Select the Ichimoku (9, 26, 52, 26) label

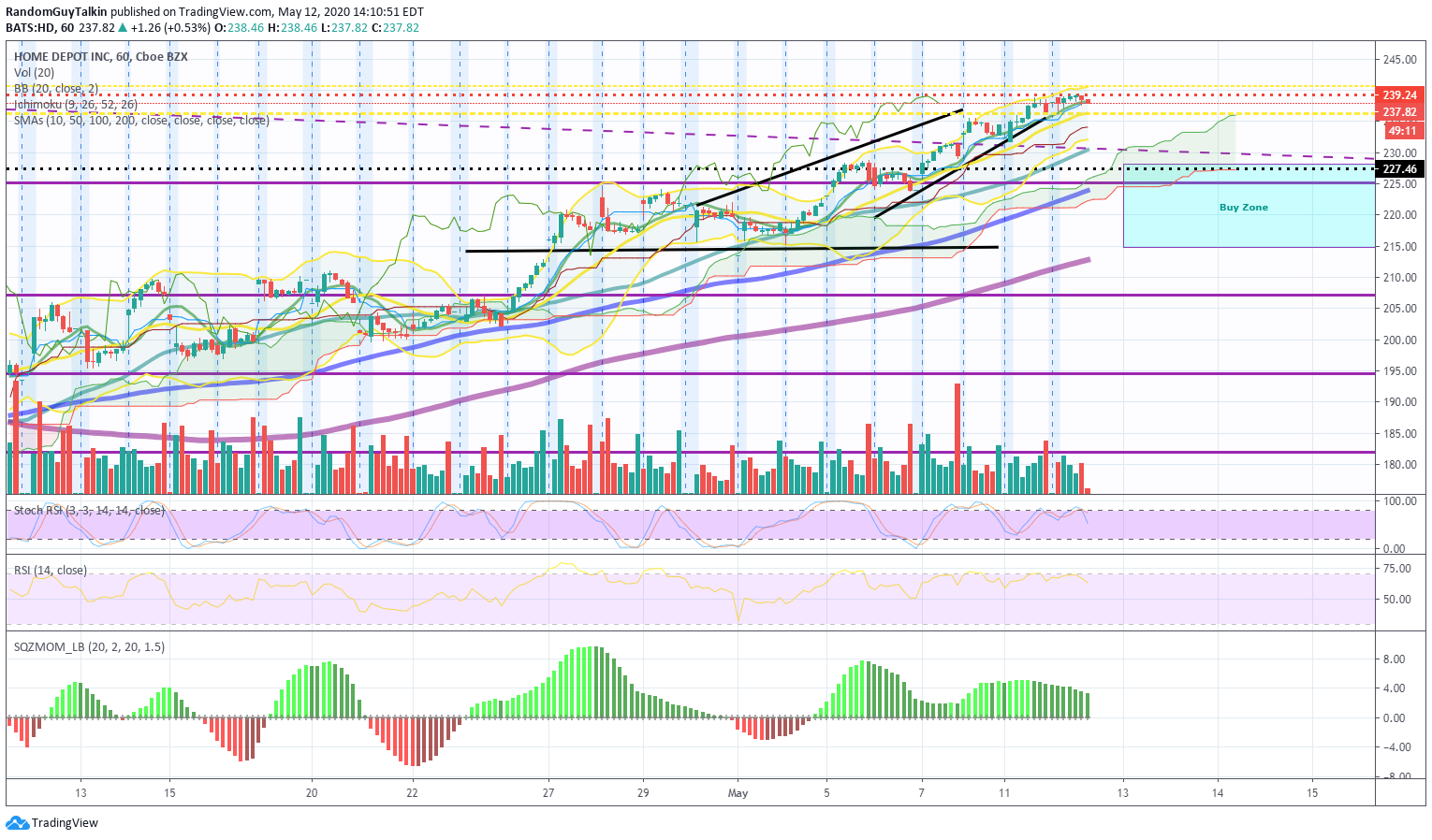tap(76, 105)
